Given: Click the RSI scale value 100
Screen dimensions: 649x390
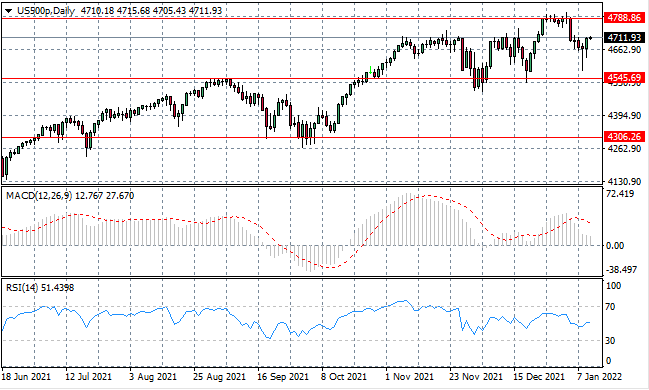Looking at the screenshot, I should pyautogui.click(x=613, y=286).
